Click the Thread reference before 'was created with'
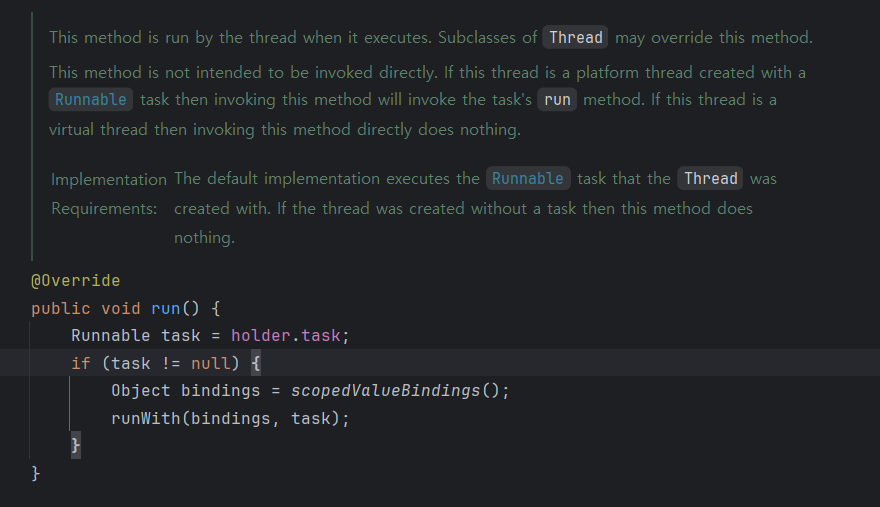 click(x=711, y=179)
